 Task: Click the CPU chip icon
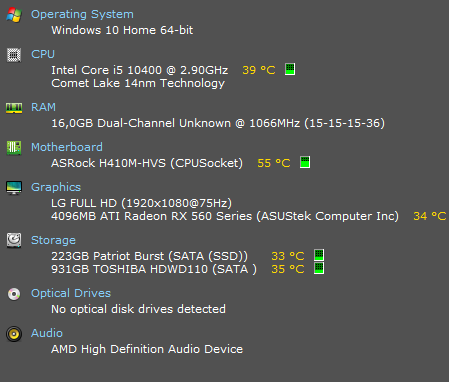(x=14, y=55)
